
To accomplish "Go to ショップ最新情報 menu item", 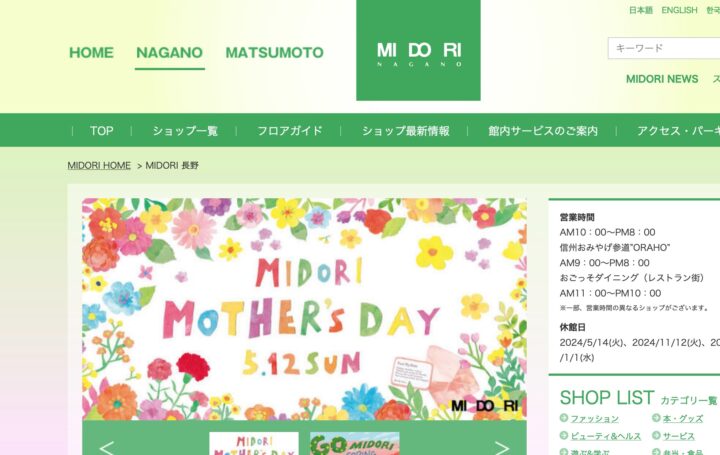I will coord(405,131).
